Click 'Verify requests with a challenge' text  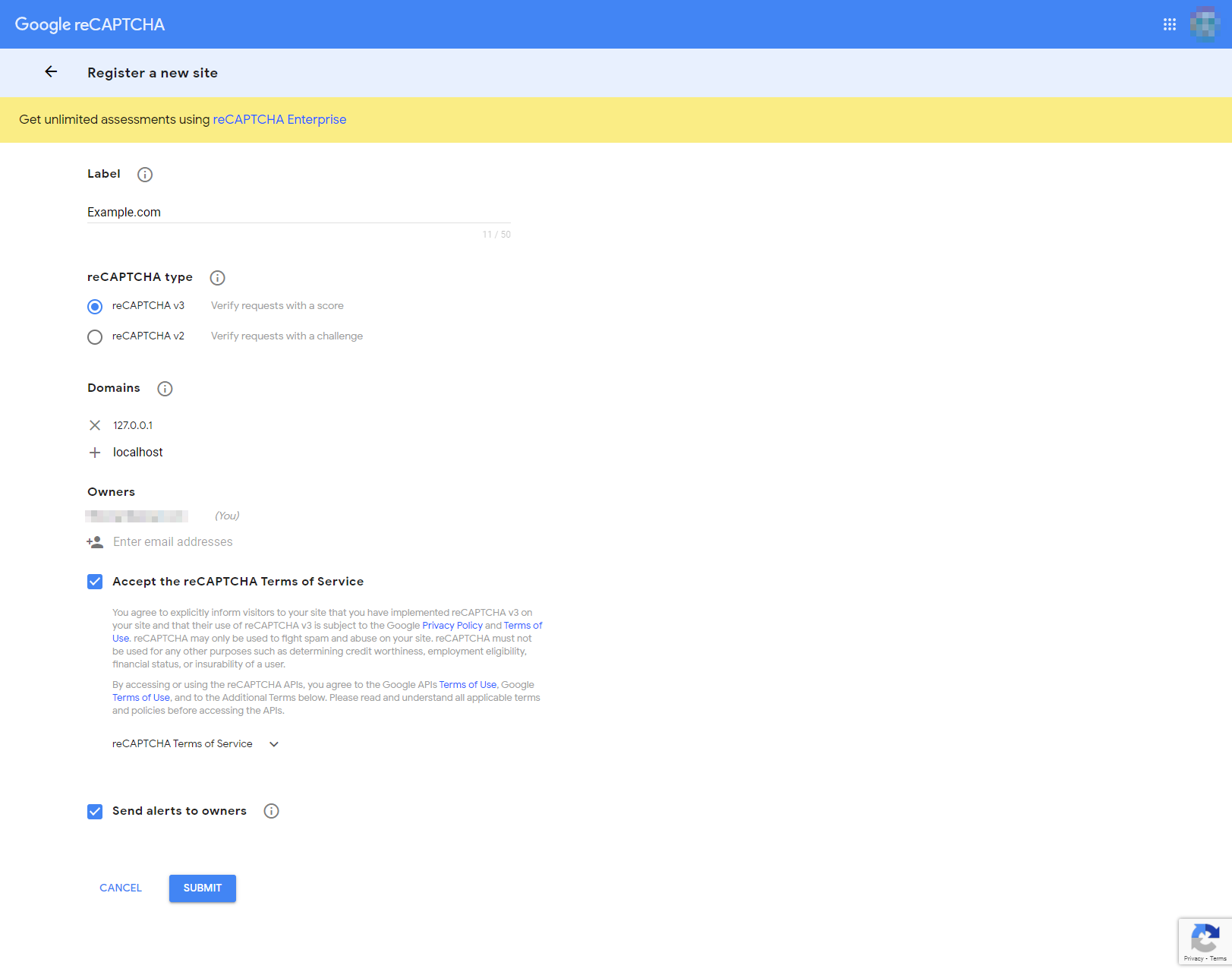coord(287,336)
